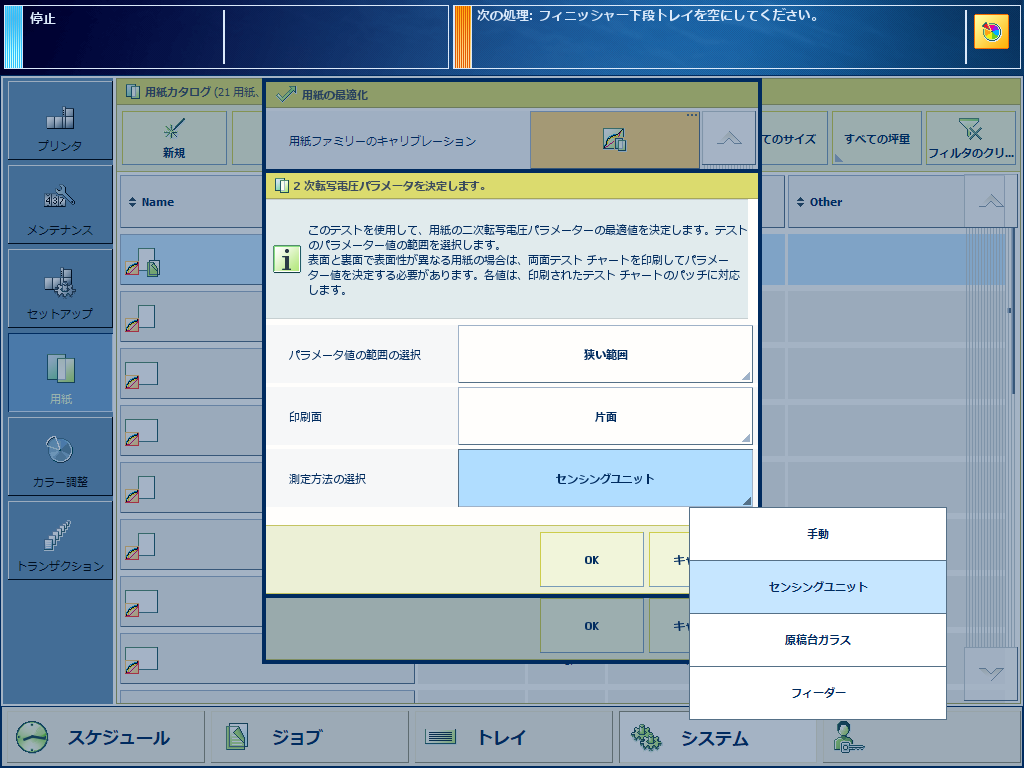Screen dimensions: 1024x768
Task: Open the 測定方法の選択 dropdown
Action: pos(605,478)
